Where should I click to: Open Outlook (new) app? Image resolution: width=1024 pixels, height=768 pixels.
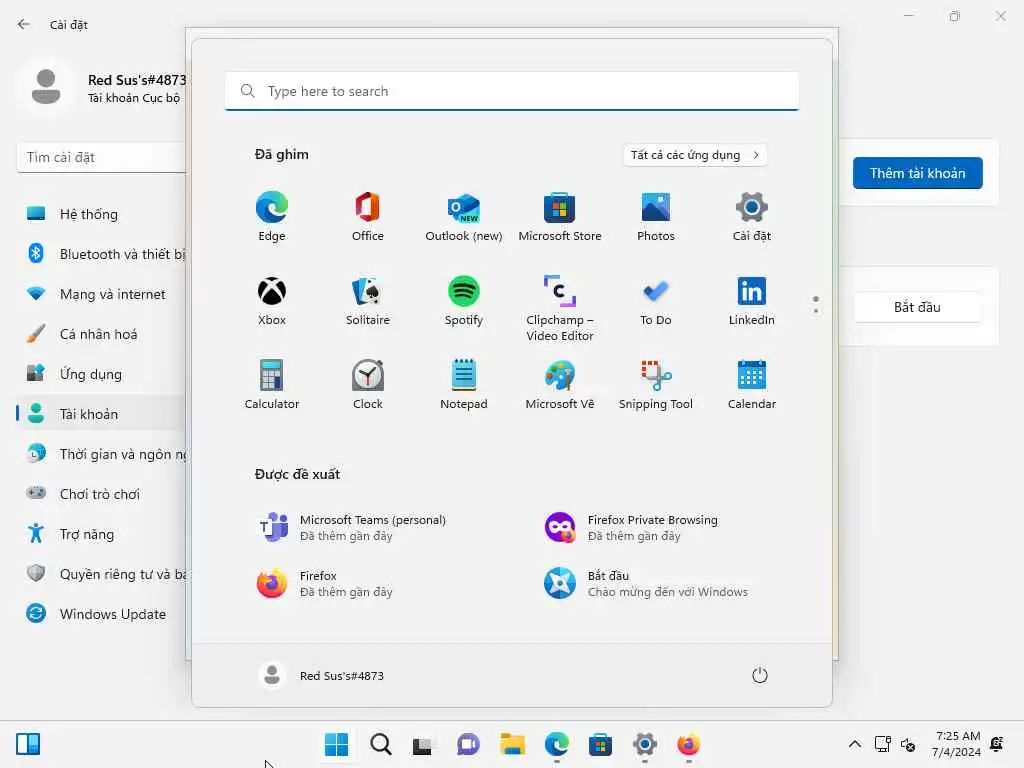tap(464, 217)
